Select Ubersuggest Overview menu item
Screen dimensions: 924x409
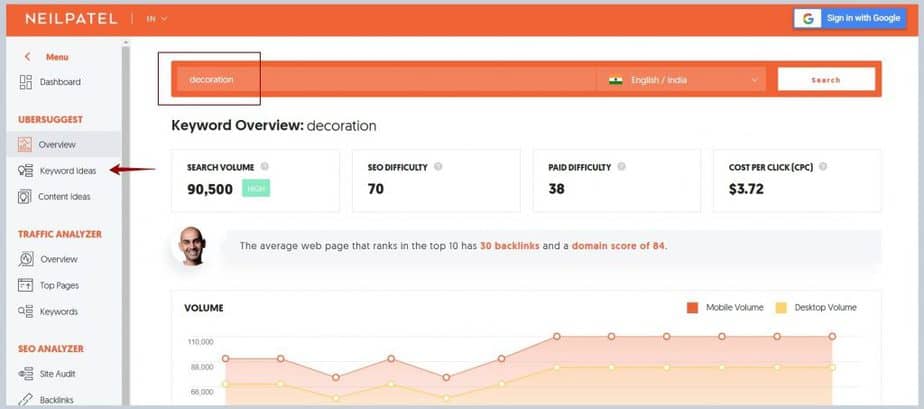(x=57, y=144)
